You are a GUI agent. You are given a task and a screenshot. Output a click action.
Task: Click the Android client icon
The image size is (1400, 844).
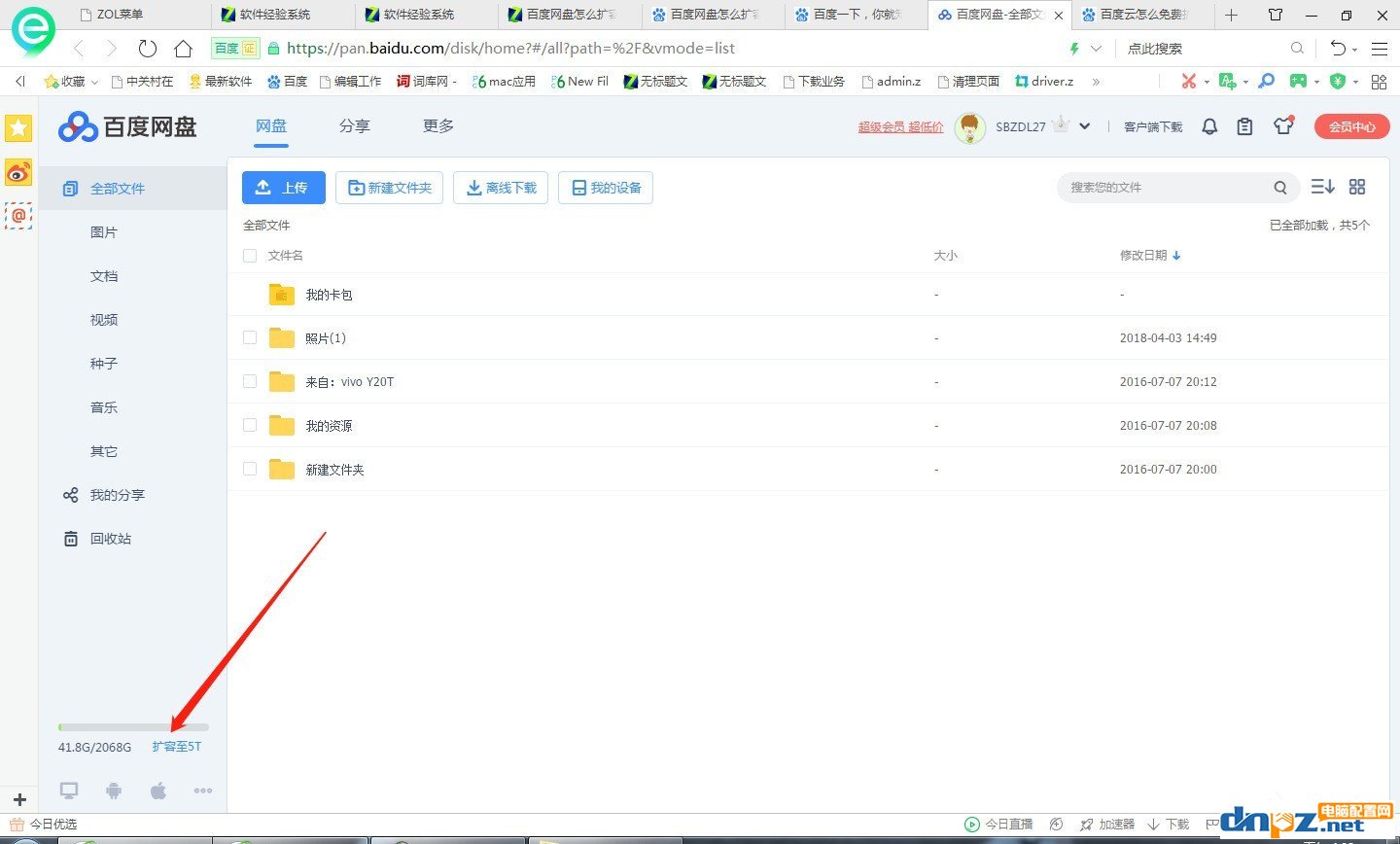click(114, 791)
